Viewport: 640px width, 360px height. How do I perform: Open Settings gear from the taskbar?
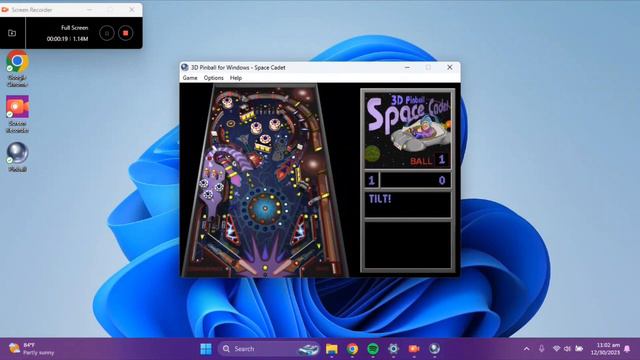click(x=393, y=349)
